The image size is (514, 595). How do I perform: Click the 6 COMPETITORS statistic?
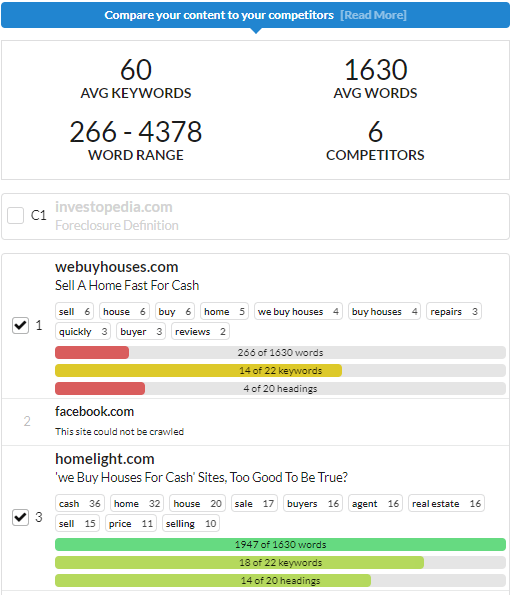coord(375,140)
